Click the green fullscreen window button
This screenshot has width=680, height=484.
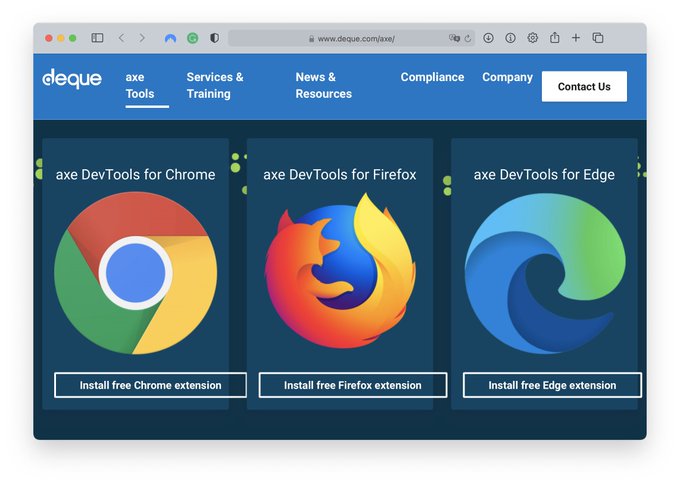[x=73, y=38]
